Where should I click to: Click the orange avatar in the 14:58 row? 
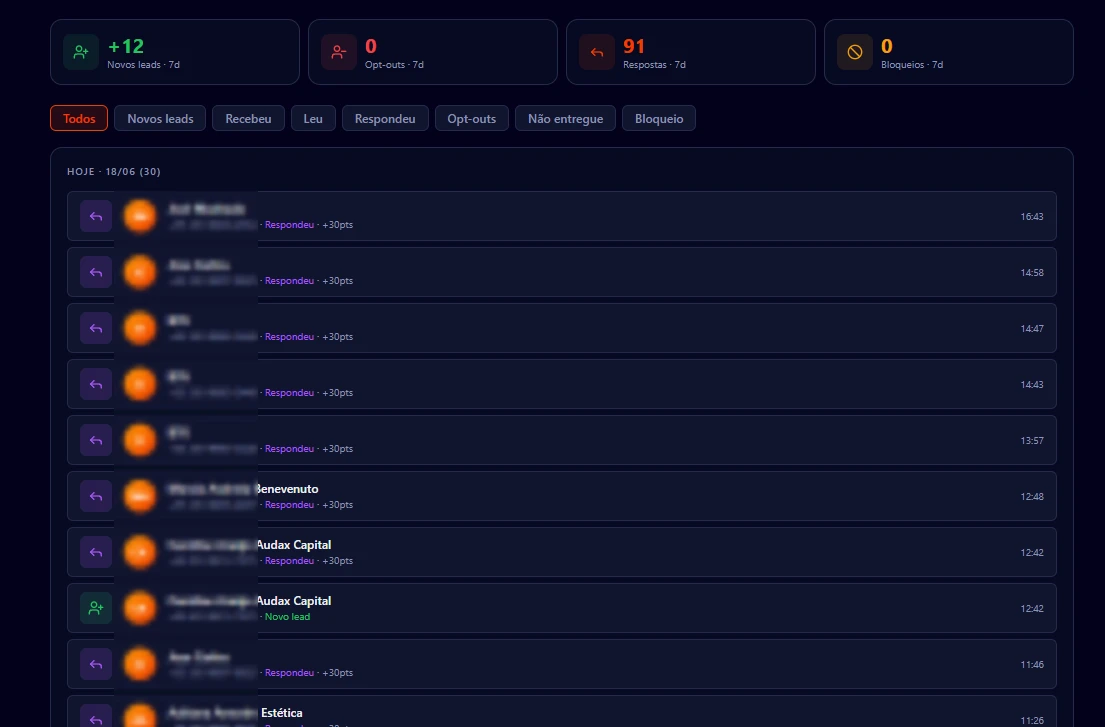pyautogui.click(x=140, y=272)
